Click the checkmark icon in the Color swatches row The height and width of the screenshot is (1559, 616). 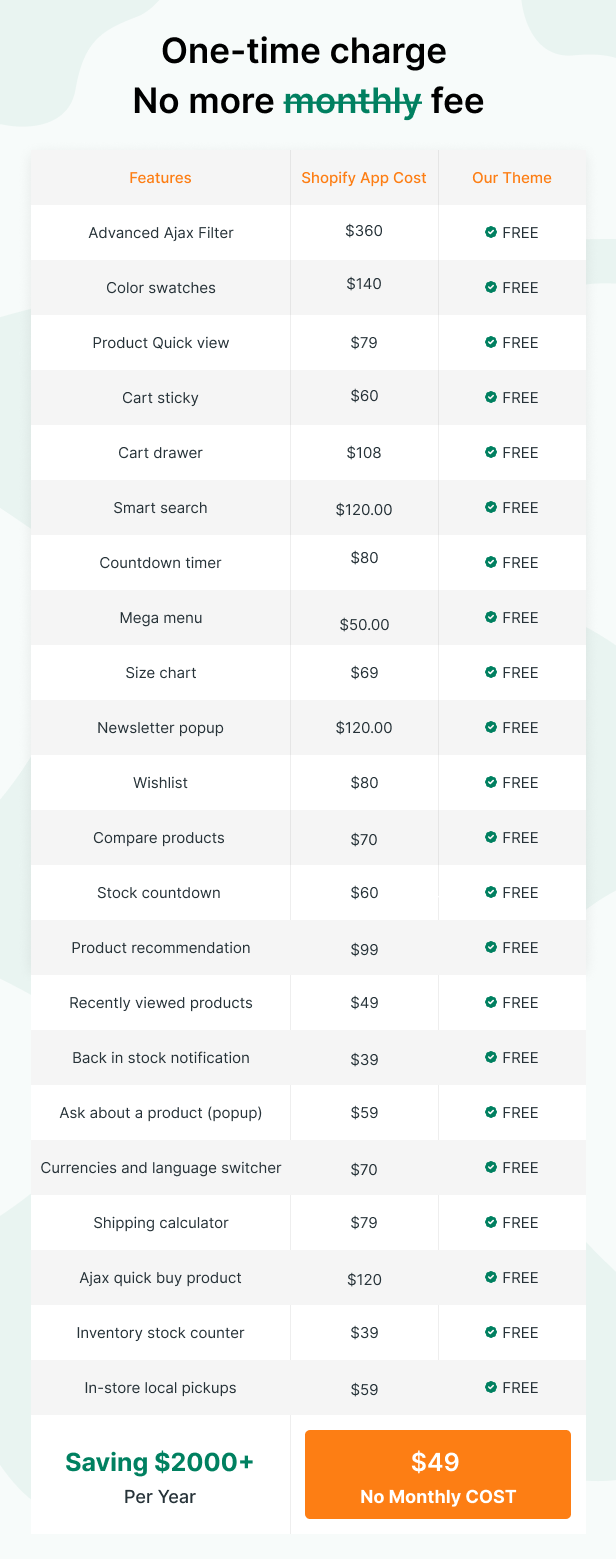pyautogui.click(x=491, y=287)
